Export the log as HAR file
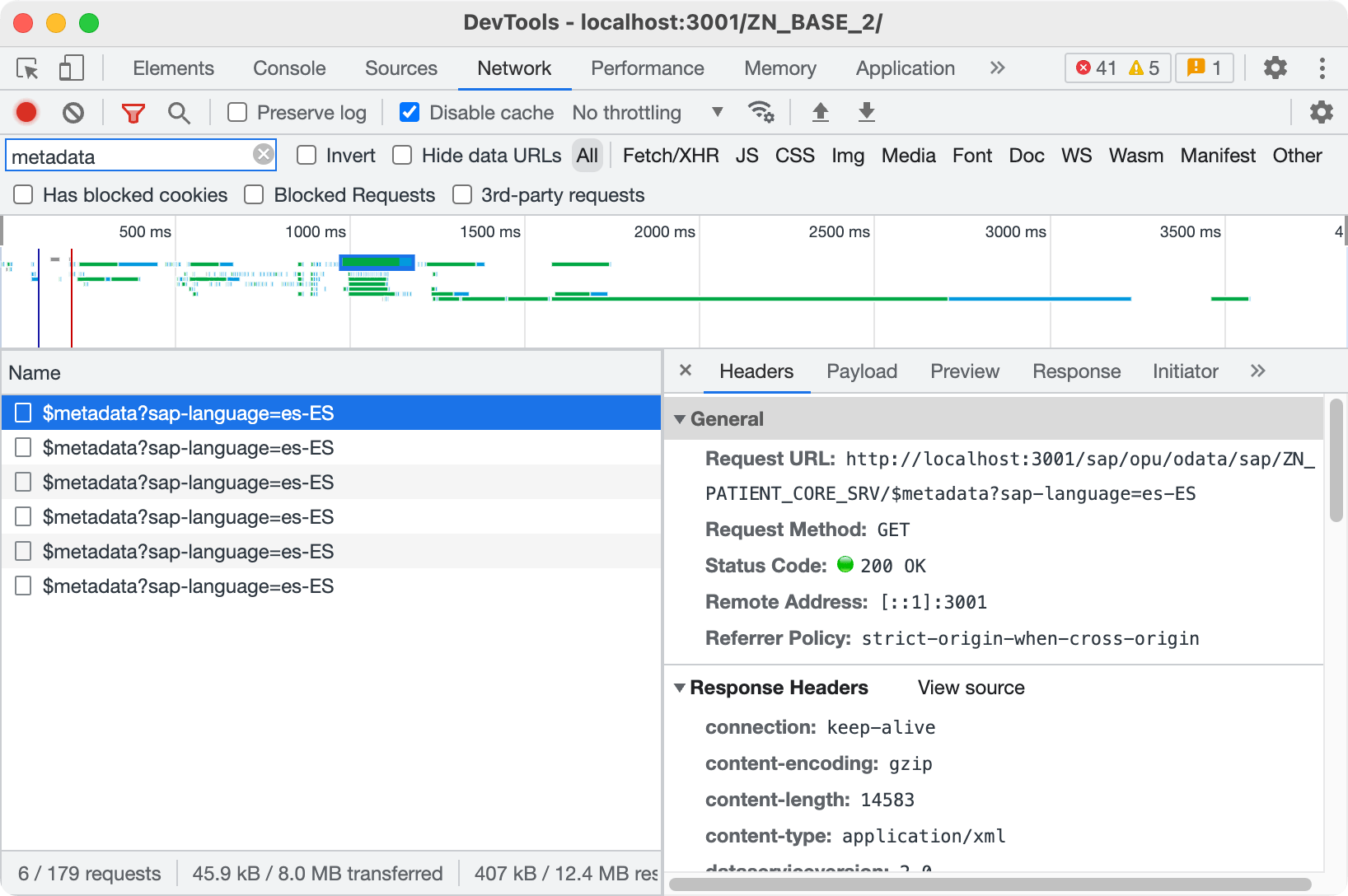Screen dimensions: 1348x896 [866, 112]
